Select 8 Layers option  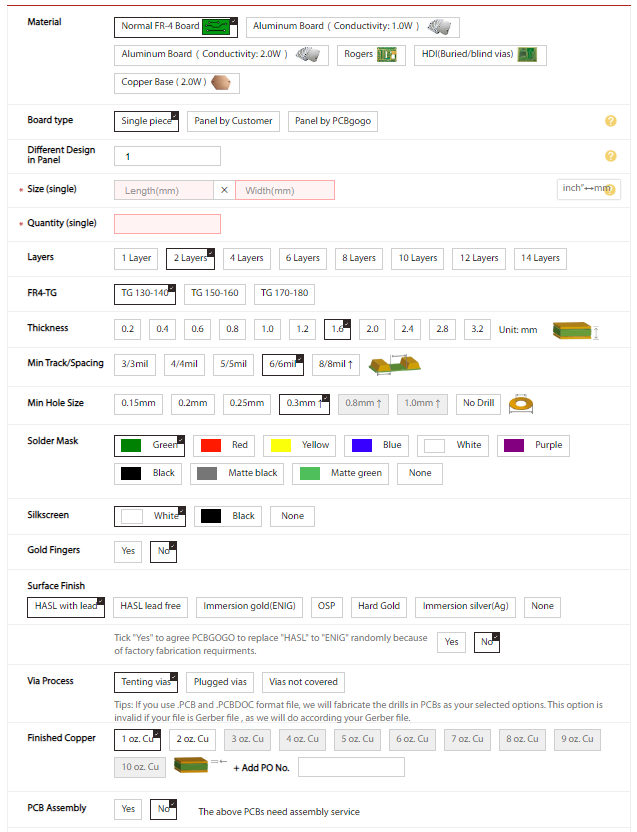coord(359,258)
